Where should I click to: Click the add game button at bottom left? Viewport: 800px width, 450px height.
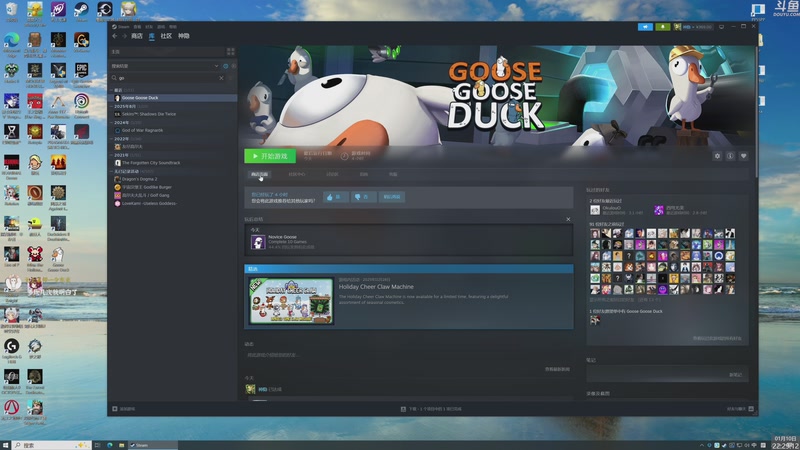tap(123, 409)
